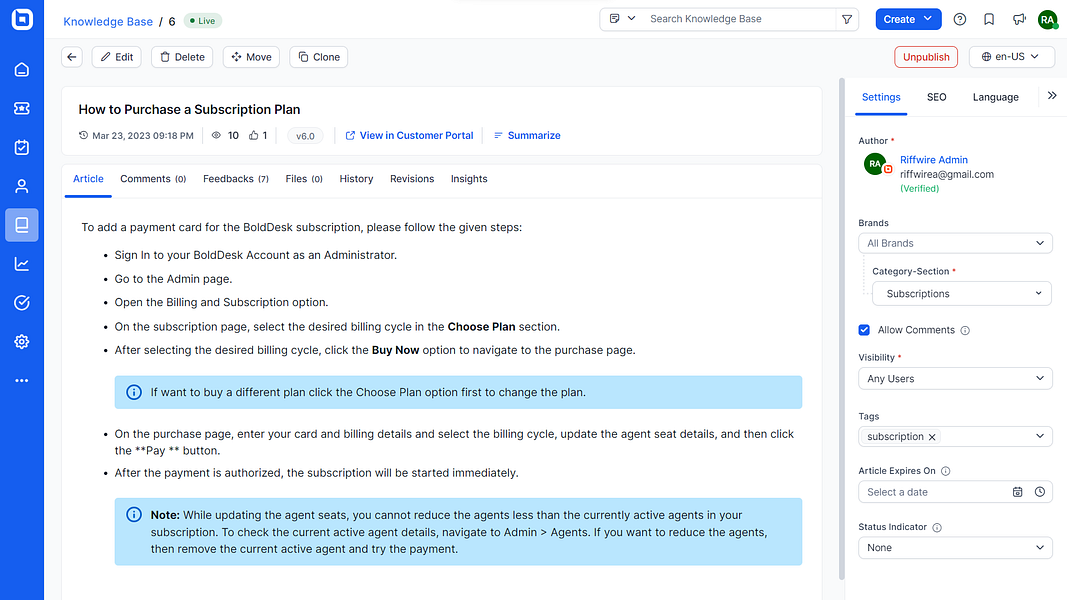Open the RA user profile avatar
This screenshot has width=1067, height=600.
(x=1047, y=20)
